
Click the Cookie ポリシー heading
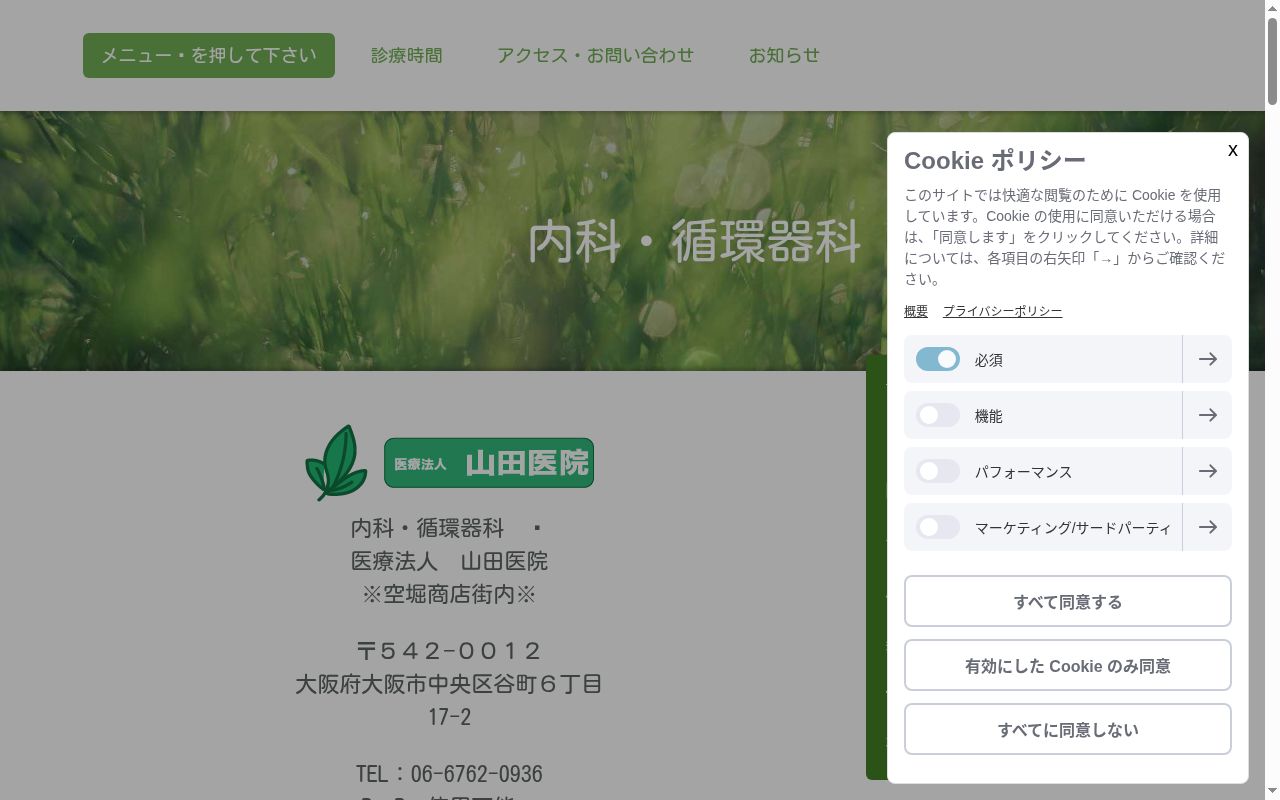tap(995, 160)
